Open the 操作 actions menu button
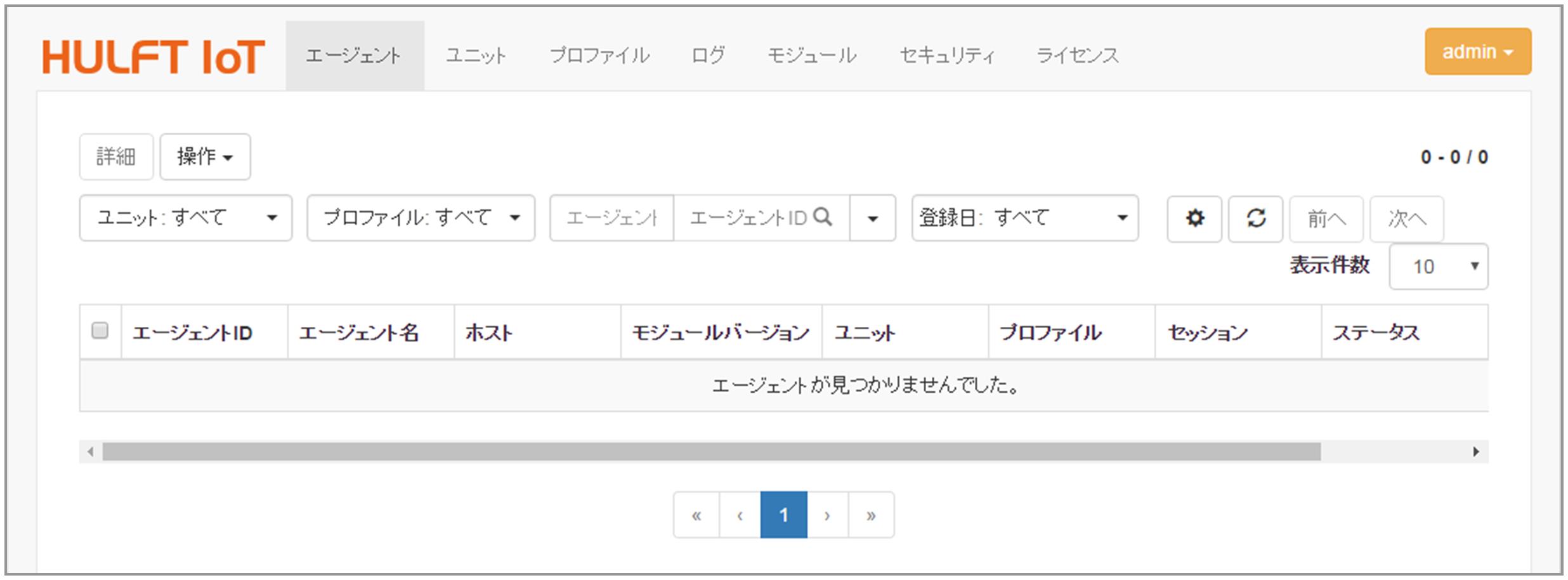 pyautogui.click(x=205, y=157)
